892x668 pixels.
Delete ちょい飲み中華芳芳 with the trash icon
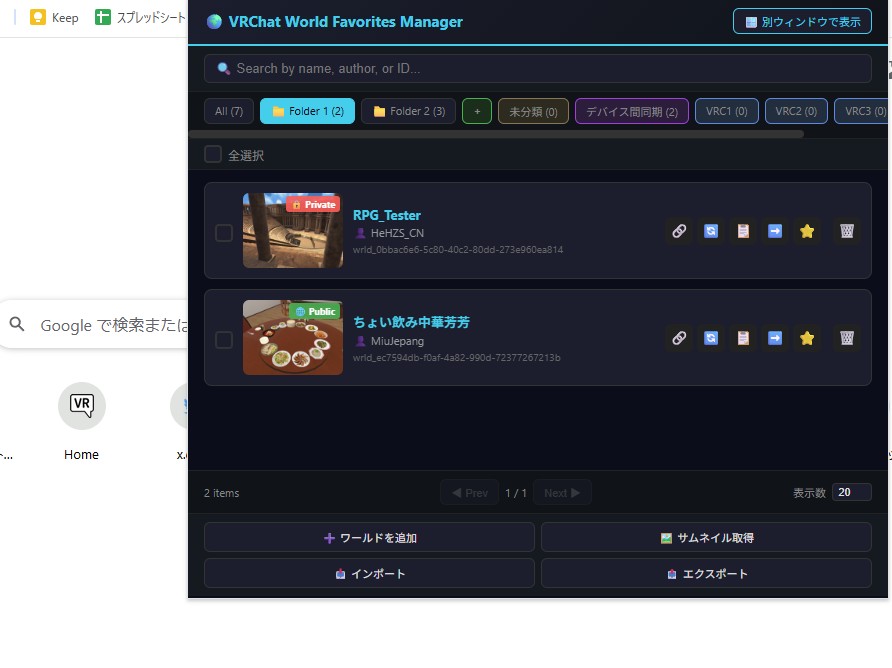click(x=847, y=339)
